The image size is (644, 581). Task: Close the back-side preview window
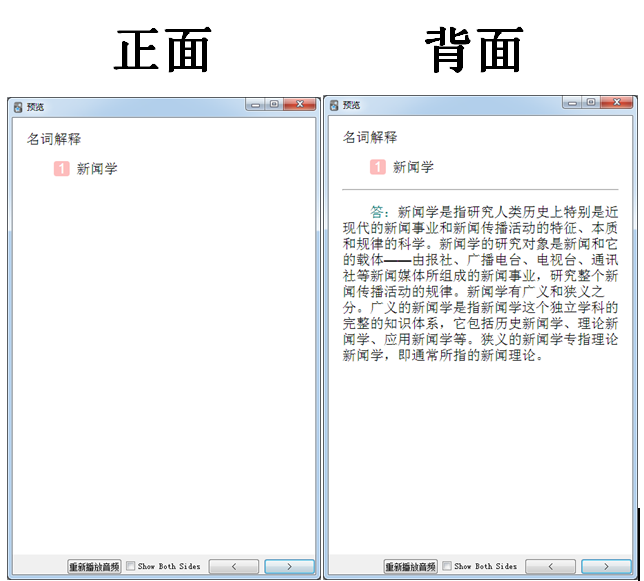(x=616, y=102)
